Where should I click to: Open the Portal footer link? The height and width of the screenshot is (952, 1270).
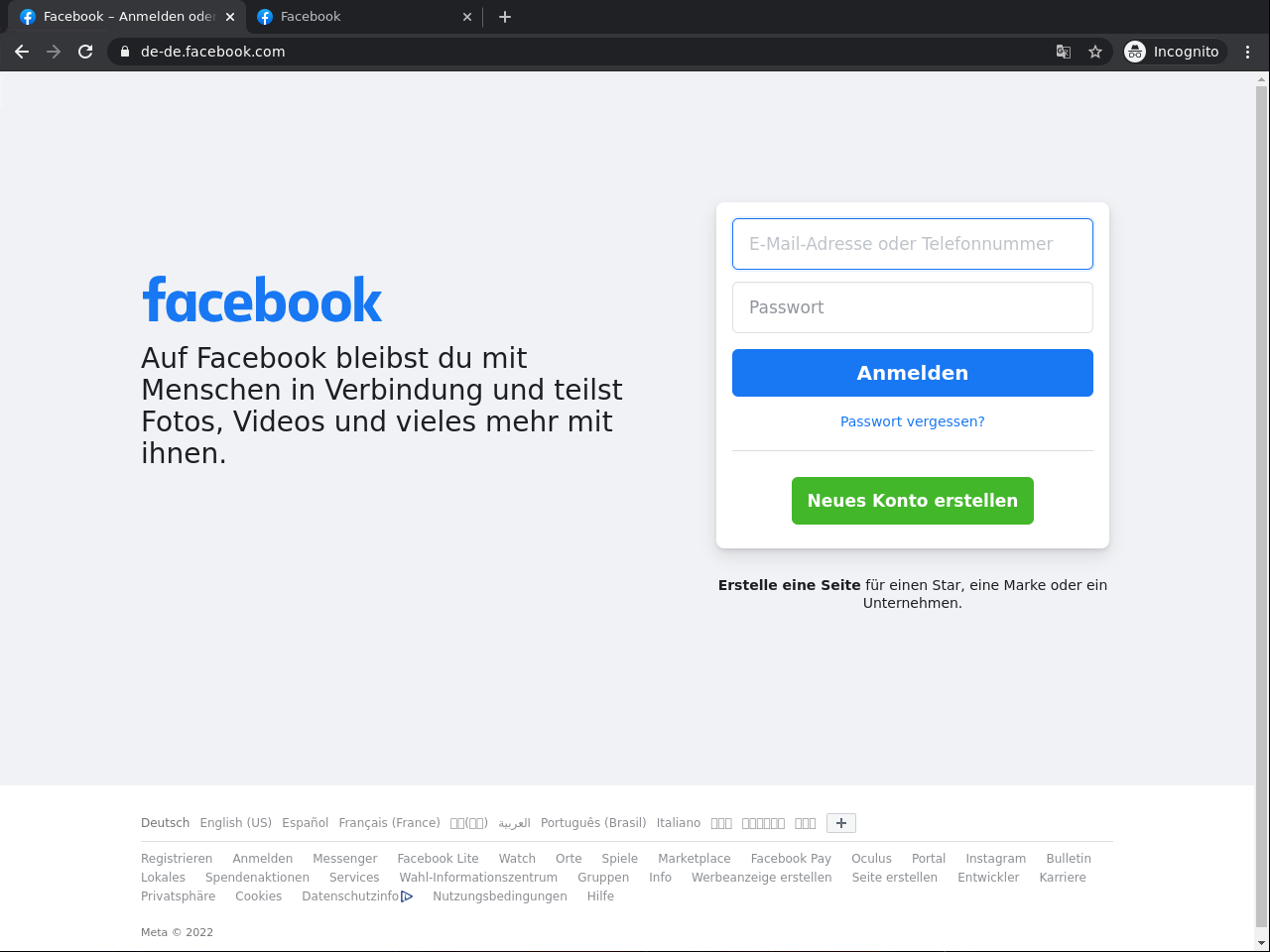(929, 859)
